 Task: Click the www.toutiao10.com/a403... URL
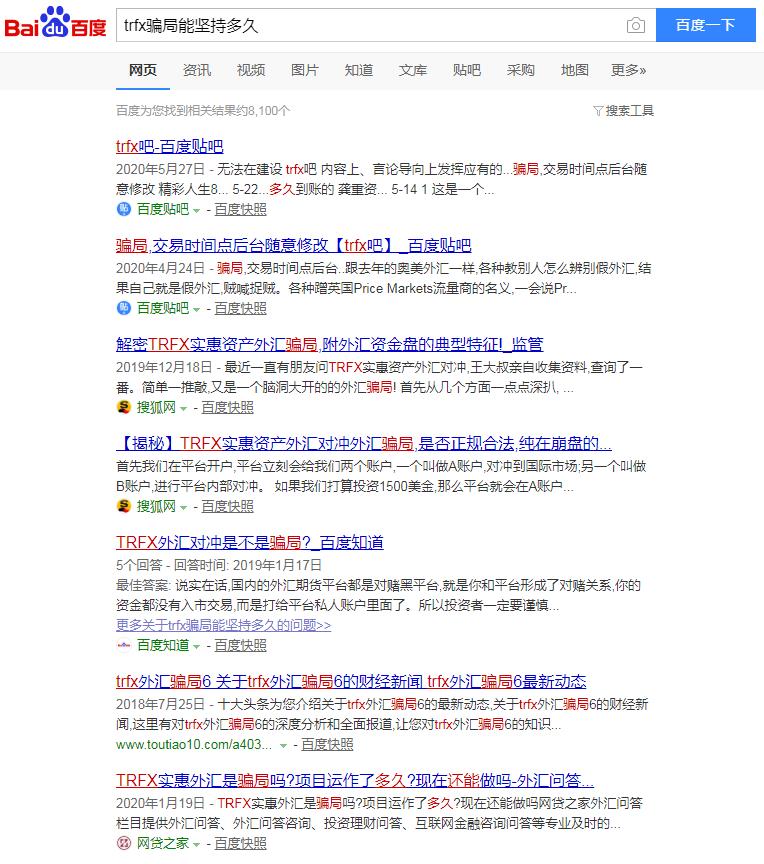[194, 744]
